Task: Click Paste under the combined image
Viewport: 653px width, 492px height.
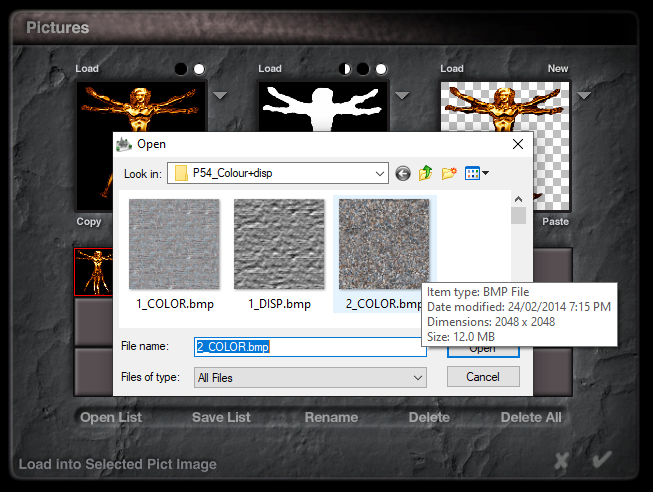Action: coord(556,222)
